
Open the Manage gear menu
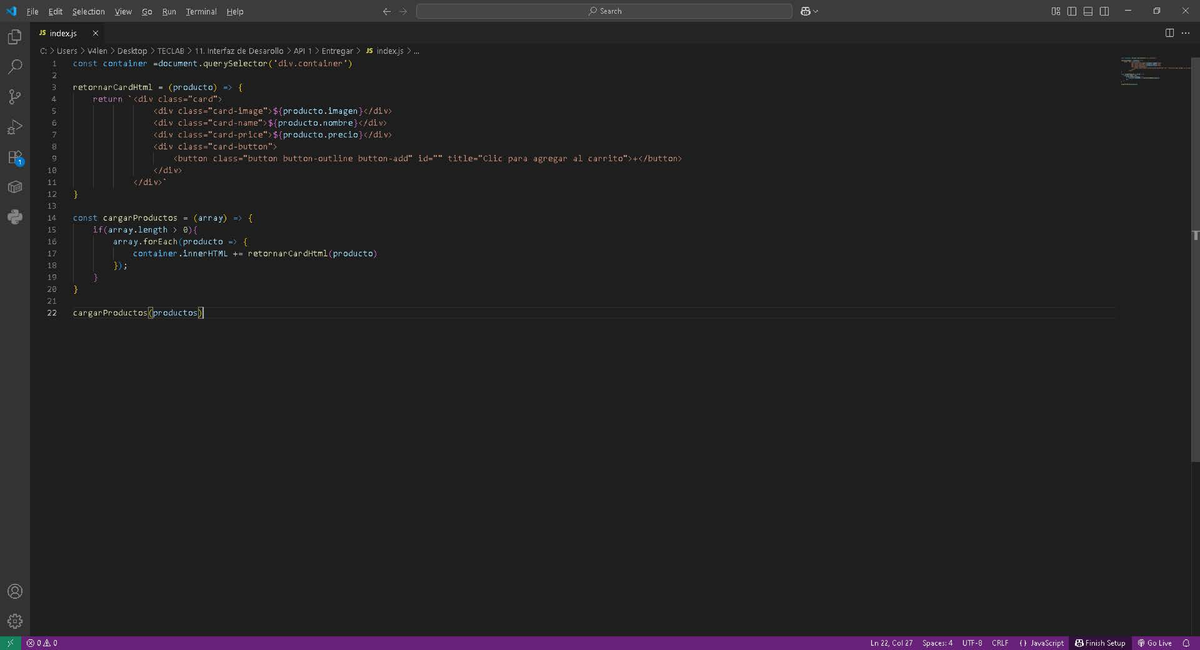(x=15, y=621)
